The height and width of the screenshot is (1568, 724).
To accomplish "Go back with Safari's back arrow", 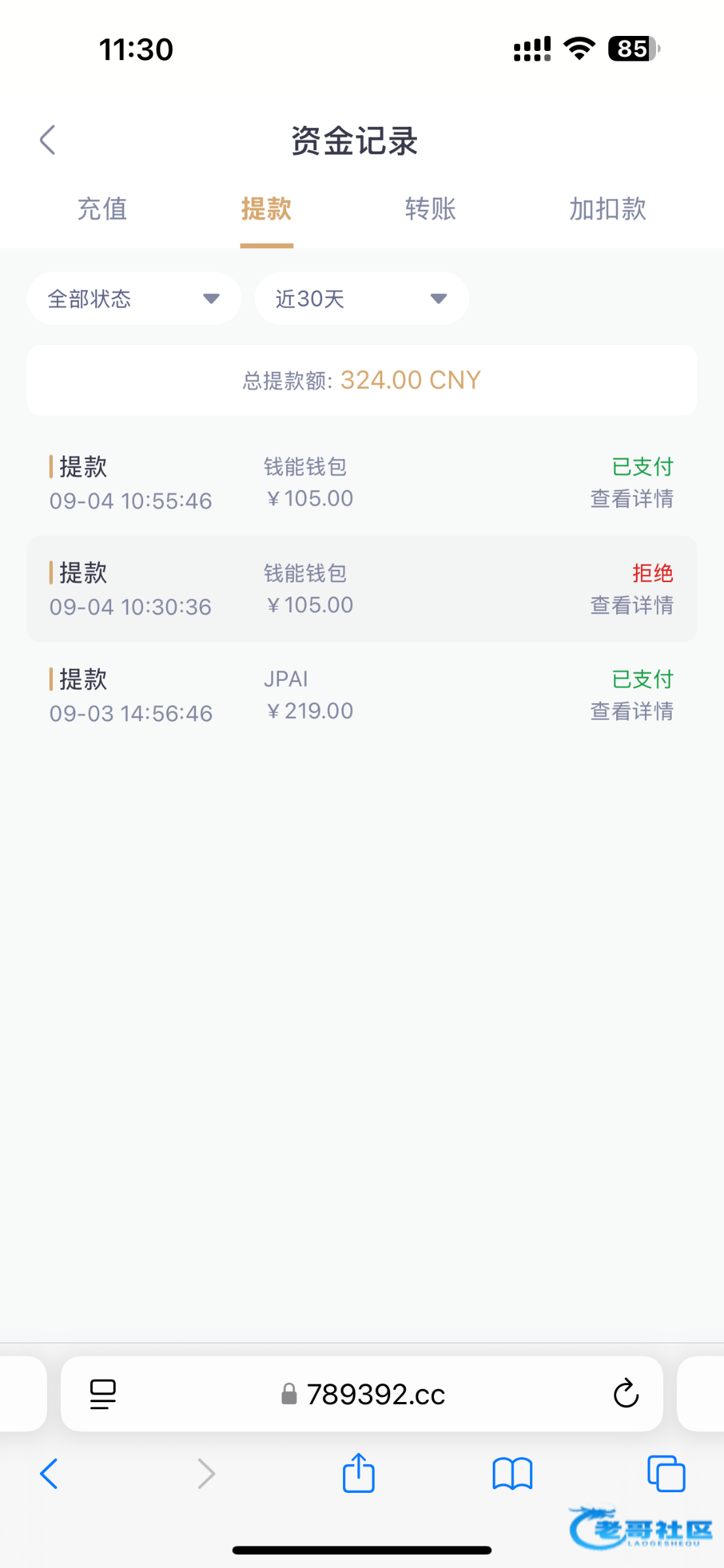I will (x=49, y=1474).
